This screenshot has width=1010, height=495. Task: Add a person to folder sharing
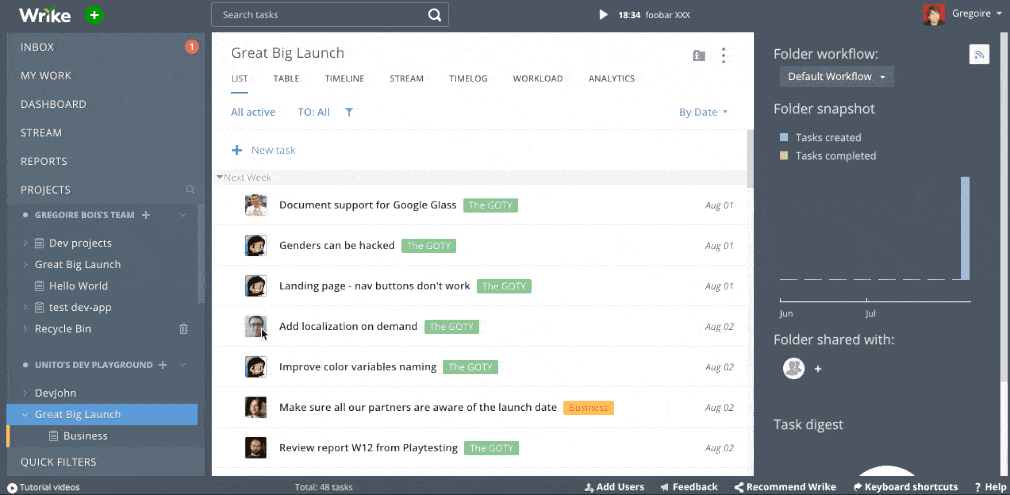(x=818, y=369)
